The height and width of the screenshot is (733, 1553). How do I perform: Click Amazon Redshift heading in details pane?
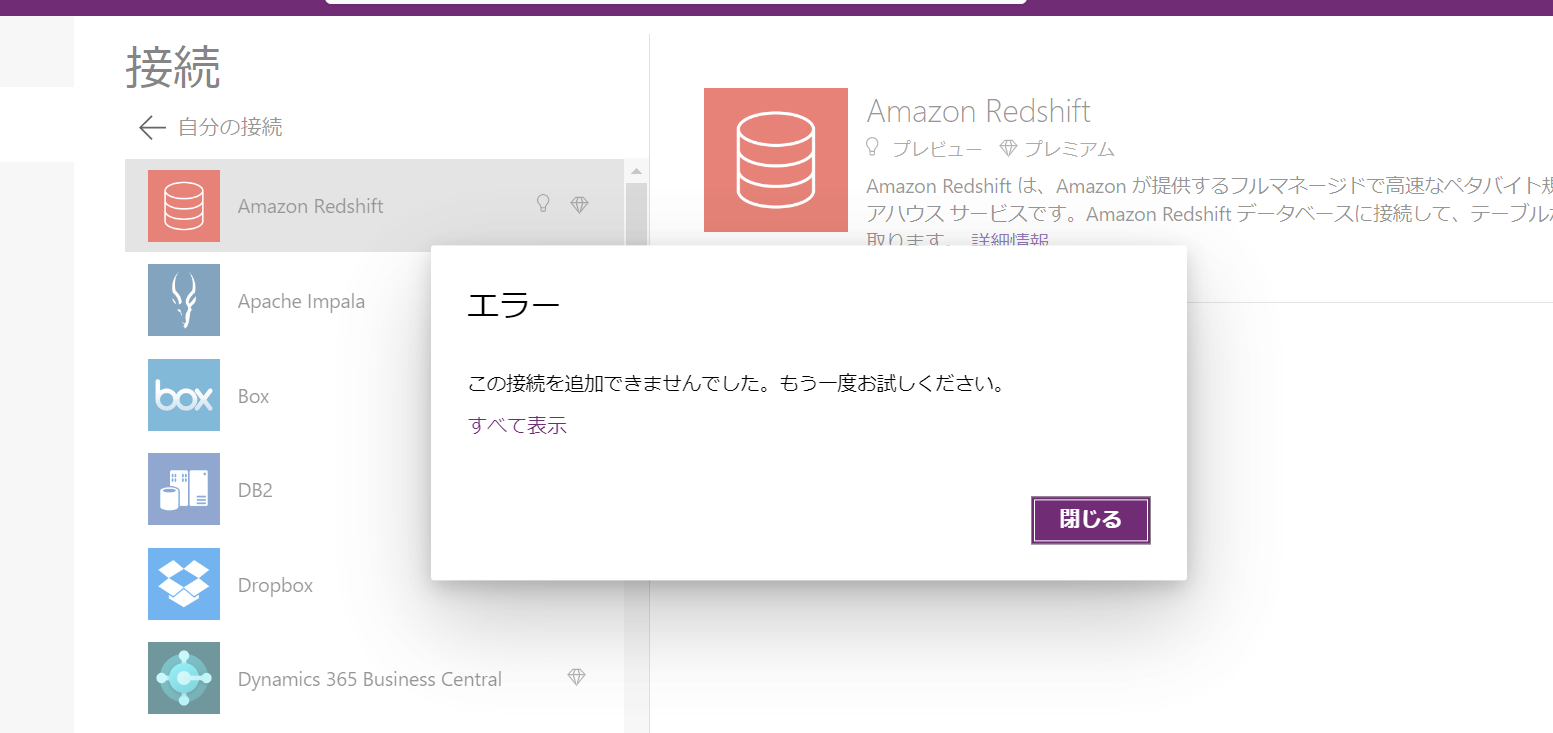978,110
